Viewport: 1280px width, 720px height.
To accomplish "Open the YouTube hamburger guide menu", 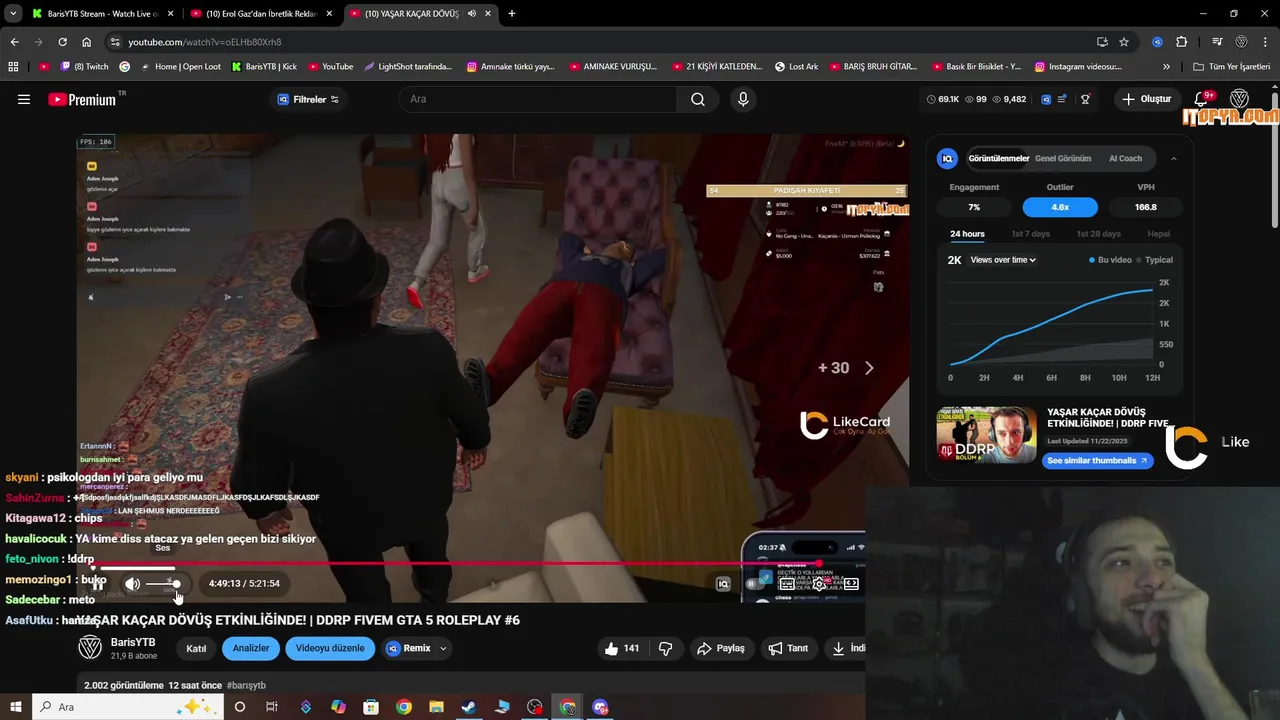I will pyautogui.click(x=24, y=99).
